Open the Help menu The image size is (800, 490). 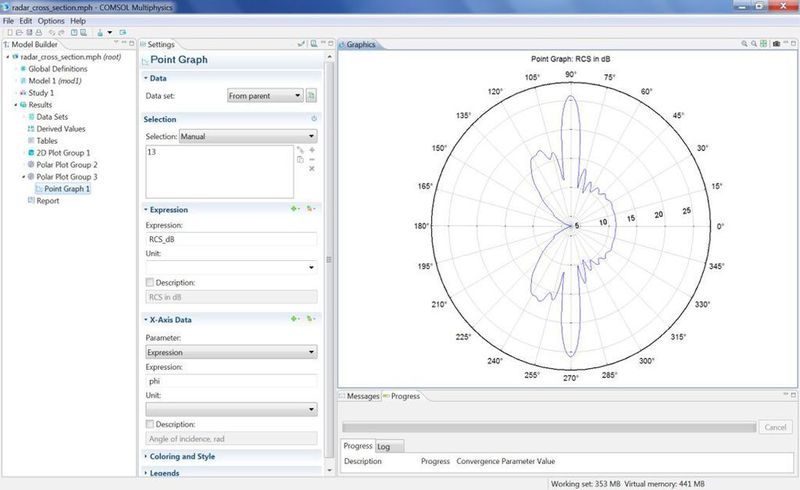pyautogui.click(x=78, y=21)
